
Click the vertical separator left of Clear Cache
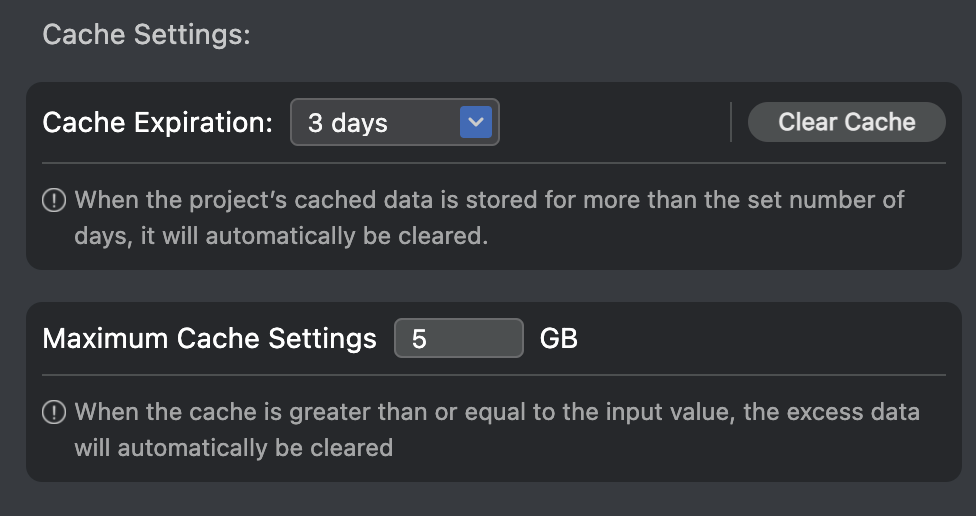731,122
